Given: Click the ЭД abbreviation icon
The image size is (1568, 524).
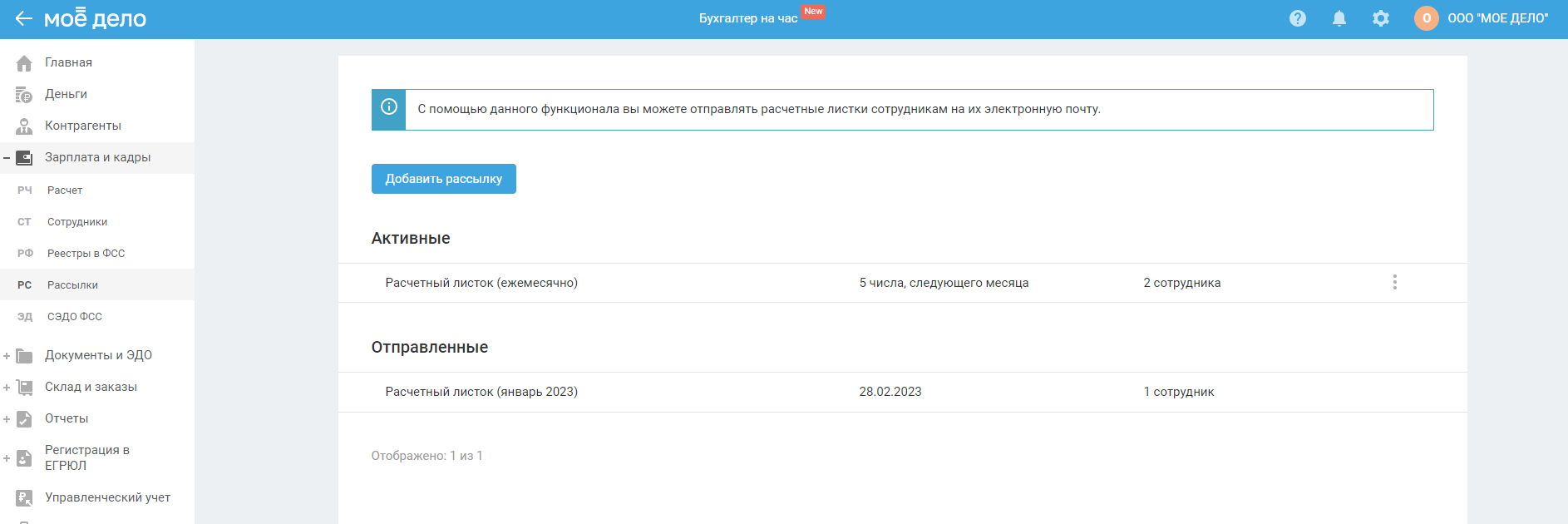Looking at the screenshot, I should point(25,317).
